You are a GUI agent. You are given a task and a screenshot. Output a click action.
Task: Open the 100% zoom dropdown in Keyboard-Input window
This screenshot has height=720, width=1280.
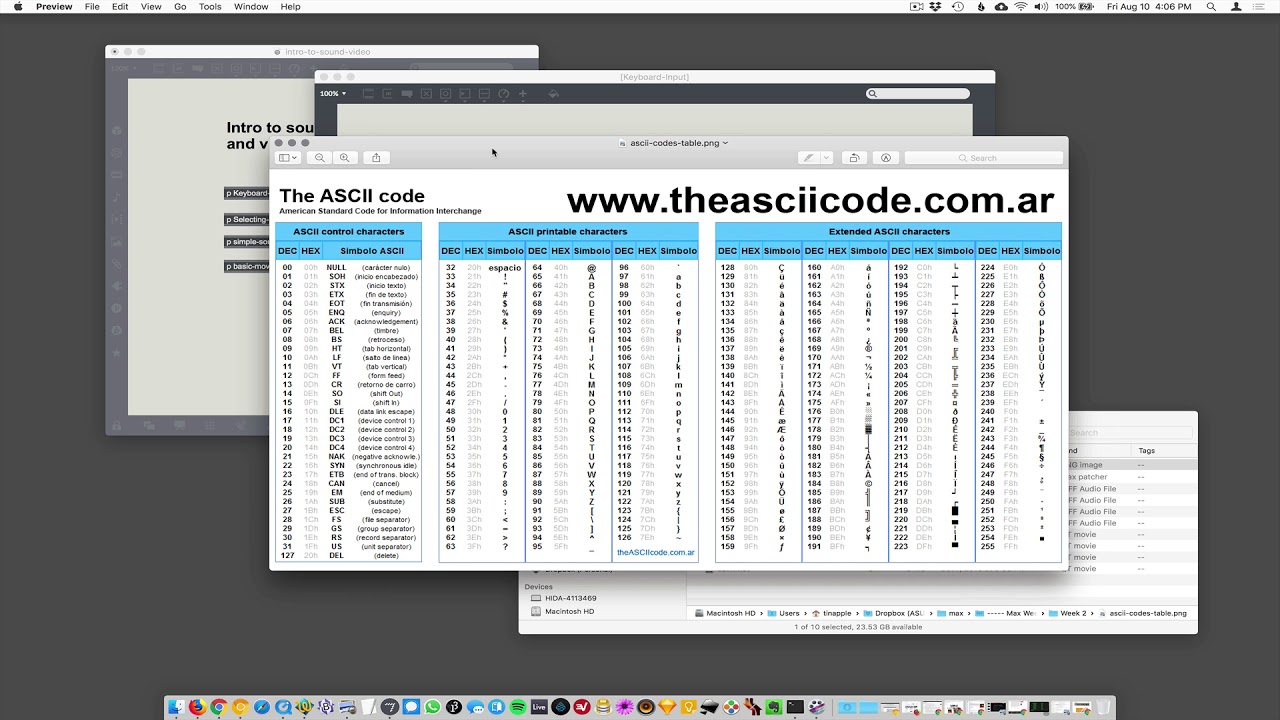click(333, 94)
